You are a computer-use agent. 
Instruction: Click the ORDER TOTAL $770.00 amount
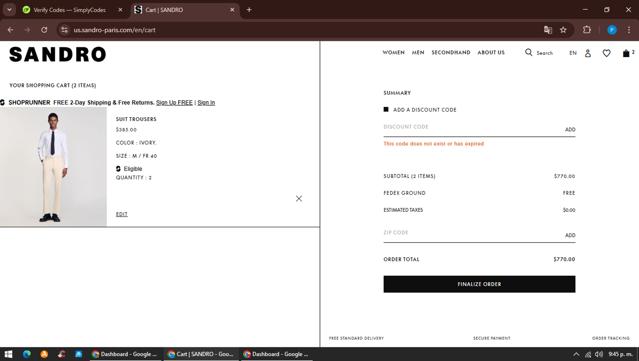coord(564,259)
